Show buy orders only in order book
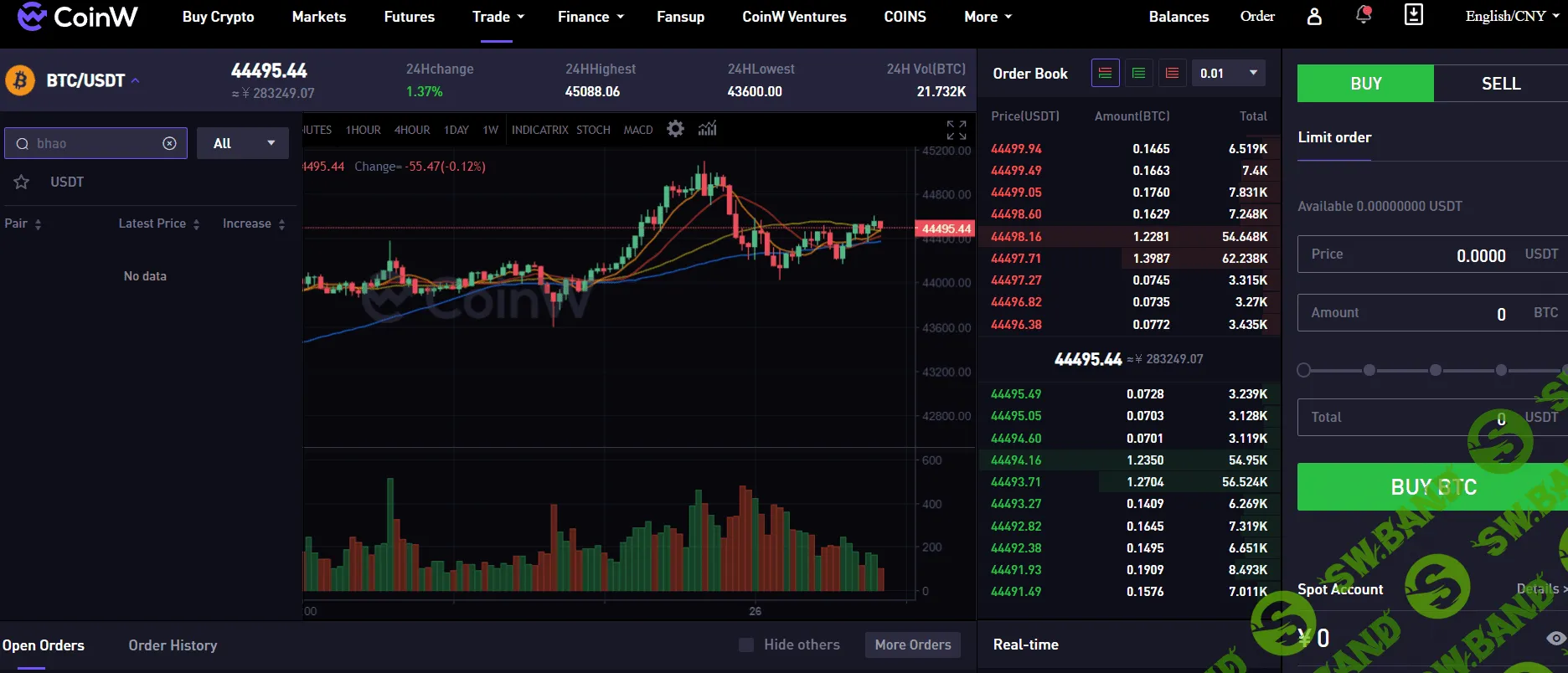This screenshot has width=1568, height=673. pyautogui.click(x=1138, y=74)
